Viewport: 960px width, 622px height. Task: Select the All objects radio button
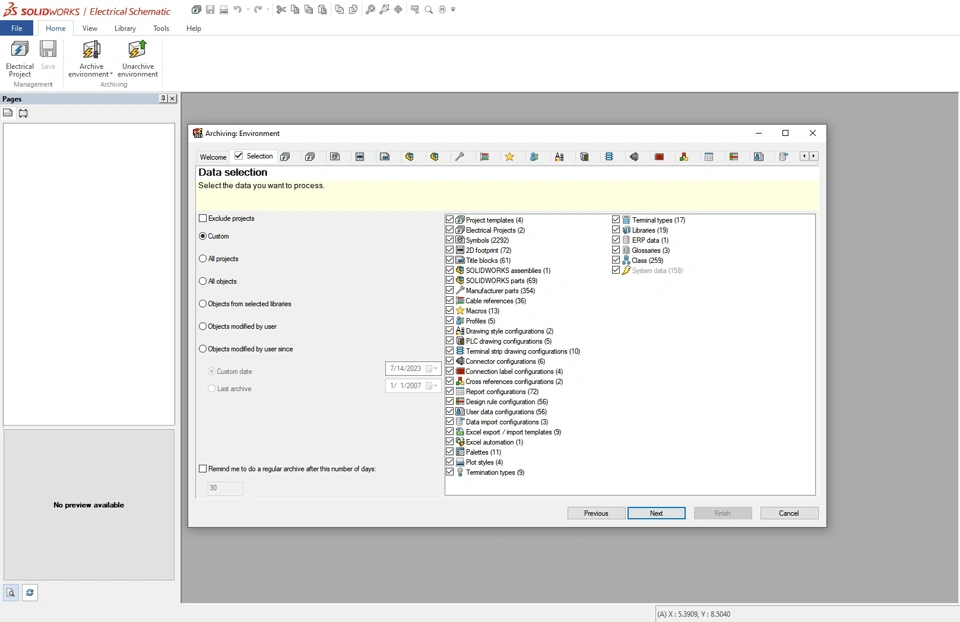203,281
